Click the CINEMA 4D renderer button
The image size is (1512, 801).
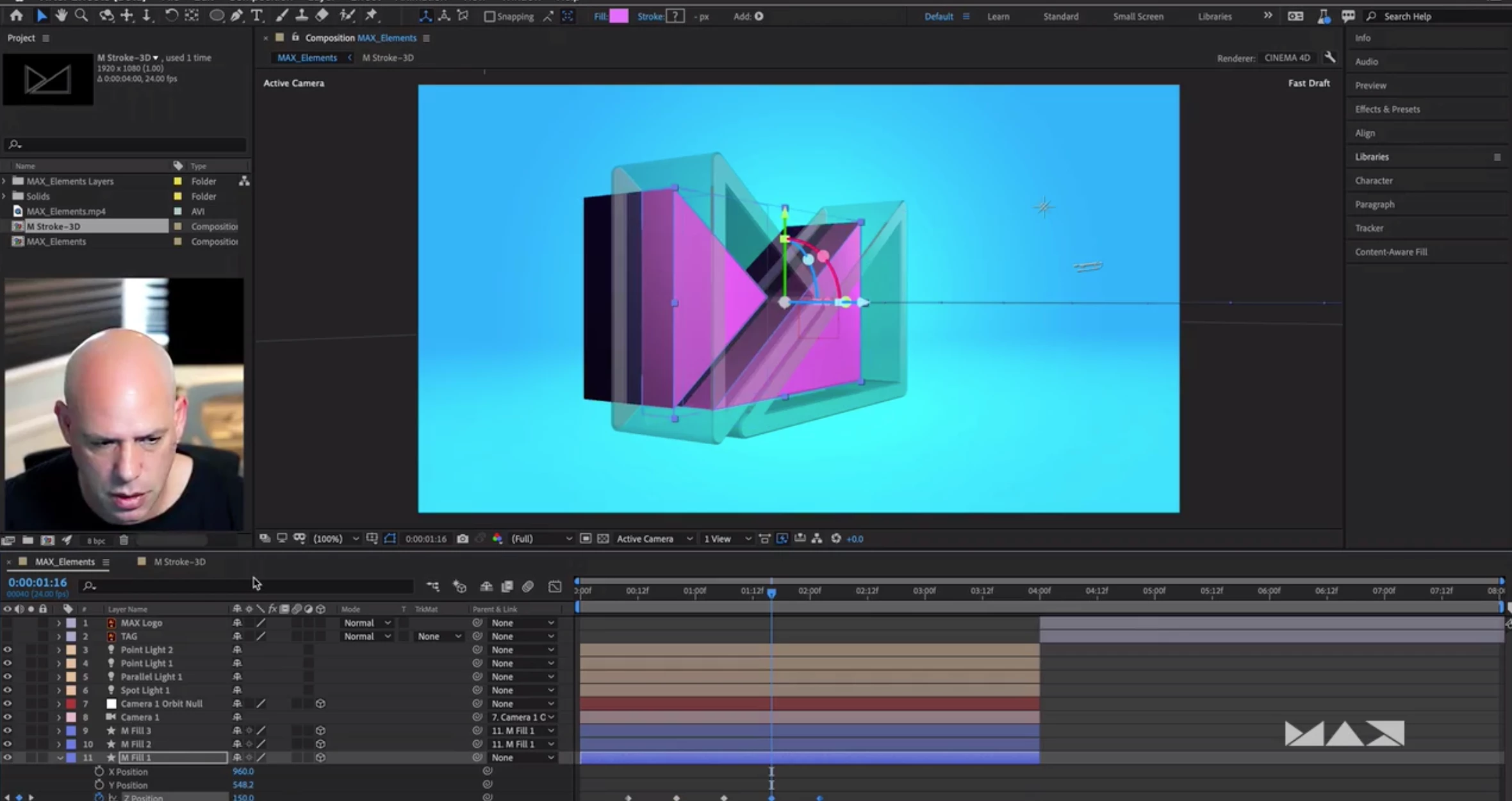point(1286,58)
